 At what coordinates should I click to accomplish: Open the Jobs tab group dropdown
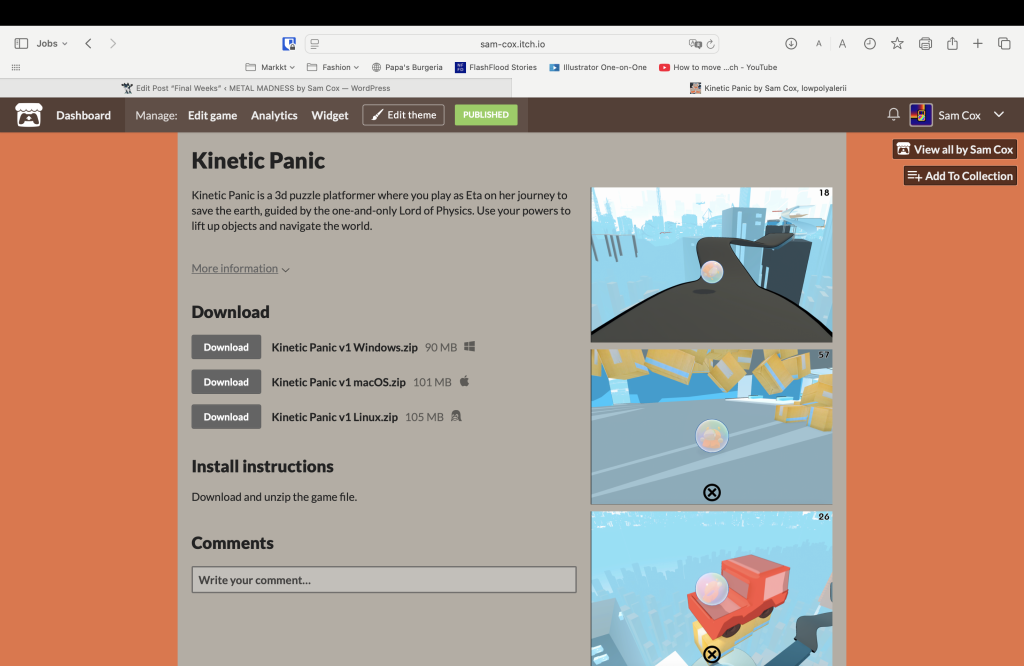click(52, 44)
